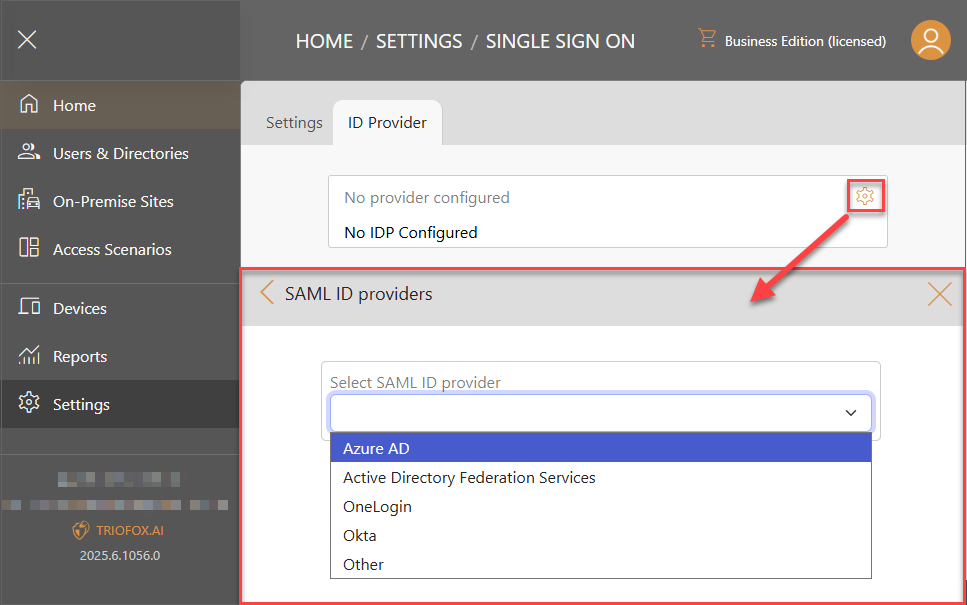Close the SAML ID providers panel
The width and height of the screenshot is (967, 605).
[x=939, y=294]
